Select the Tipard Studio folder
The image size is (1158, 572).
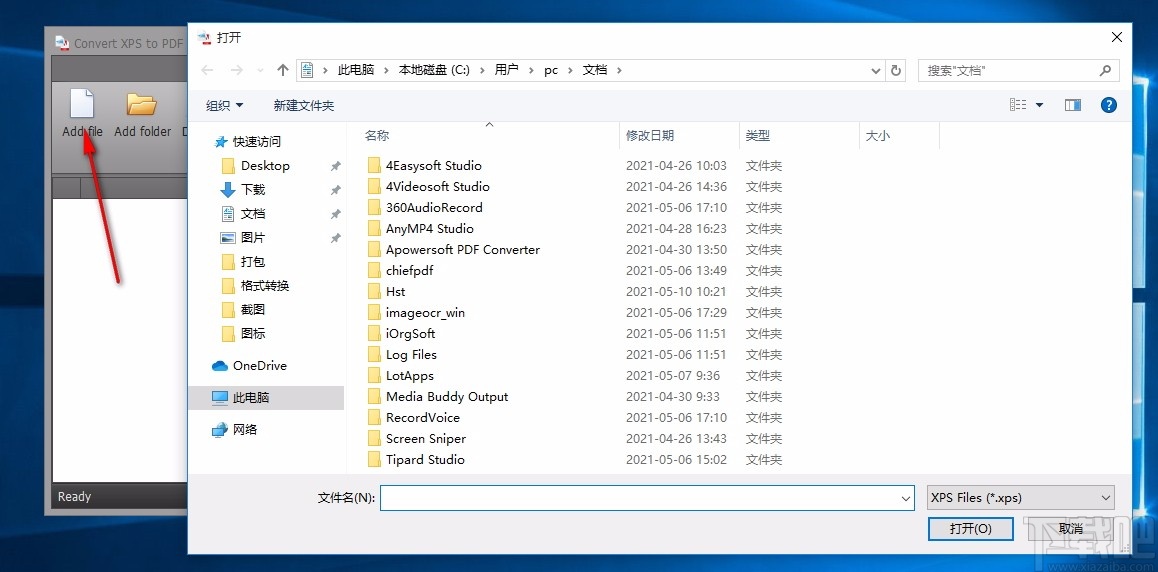425,460
